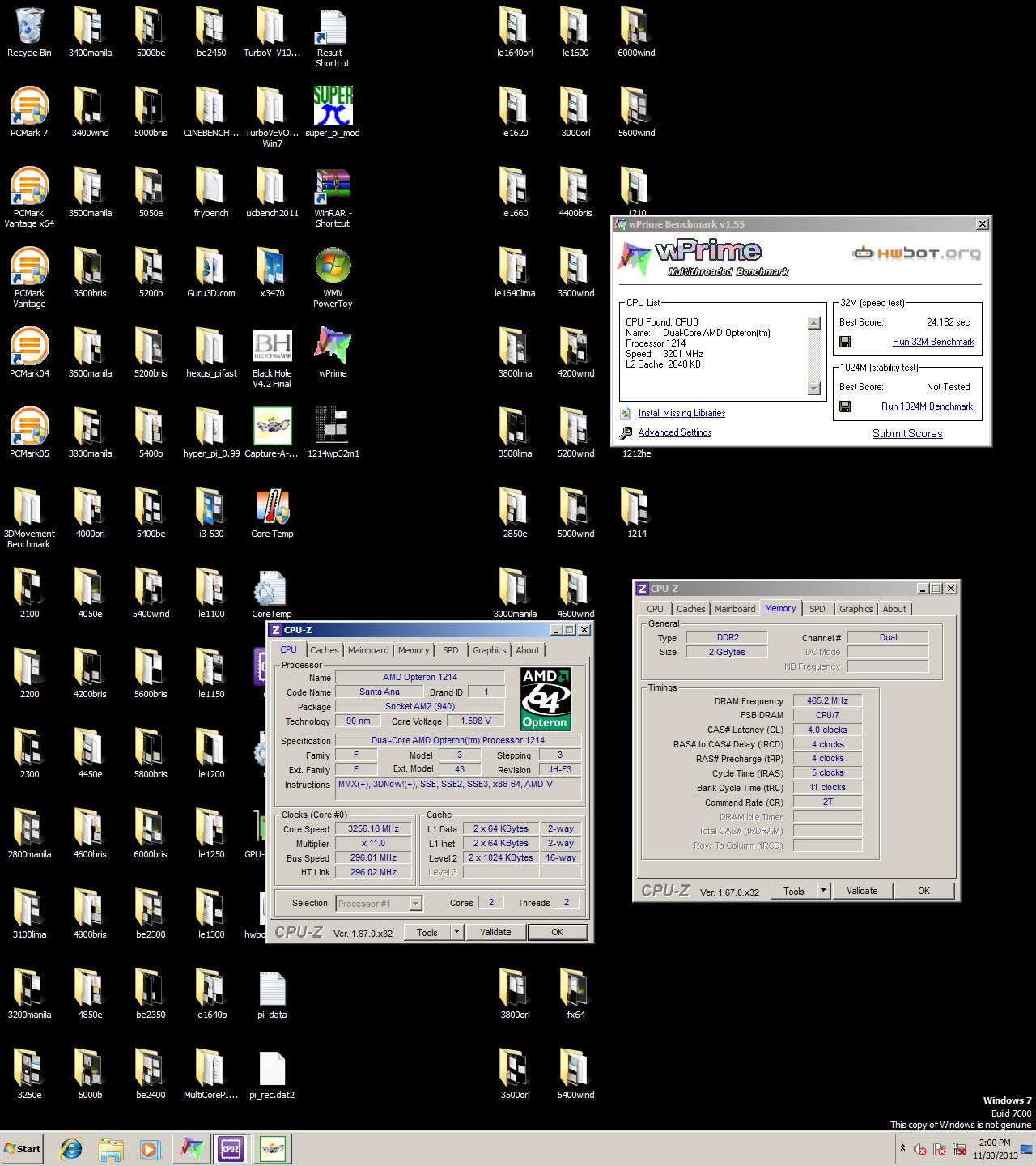The height and width of the screenshot is (1166, 1036).
Task: Click Tools button in CPU-Z CPU window
Action: 427,932
